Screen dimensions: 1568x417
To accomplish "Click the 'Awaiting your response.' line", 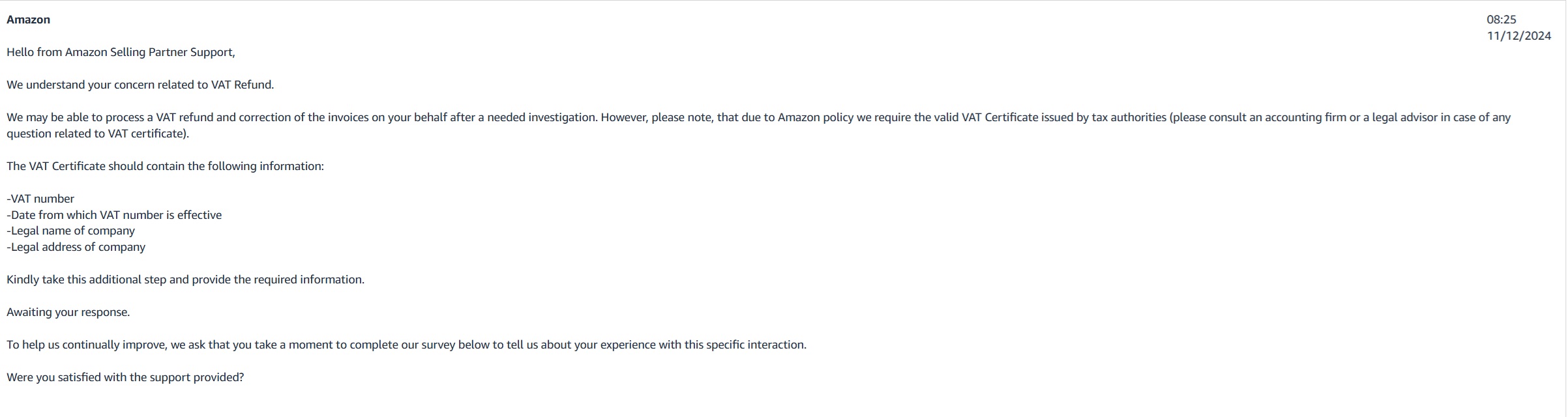I will (68, 312).
